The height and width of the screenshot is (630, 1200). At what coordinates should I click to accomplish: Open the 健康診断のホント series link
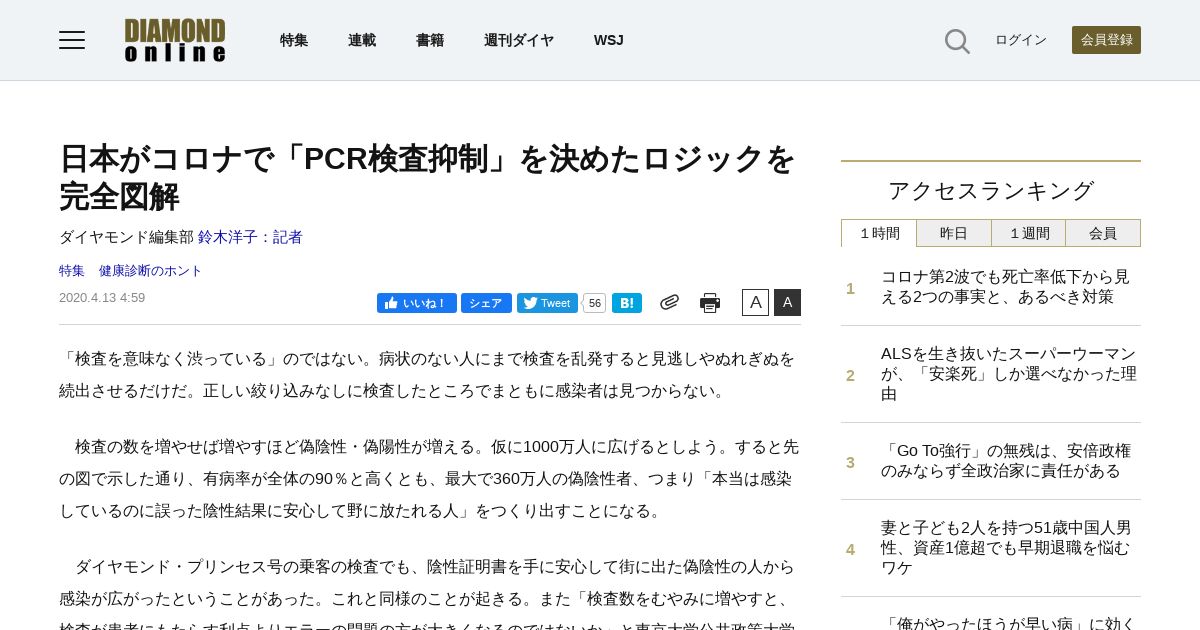coord(150,271)
